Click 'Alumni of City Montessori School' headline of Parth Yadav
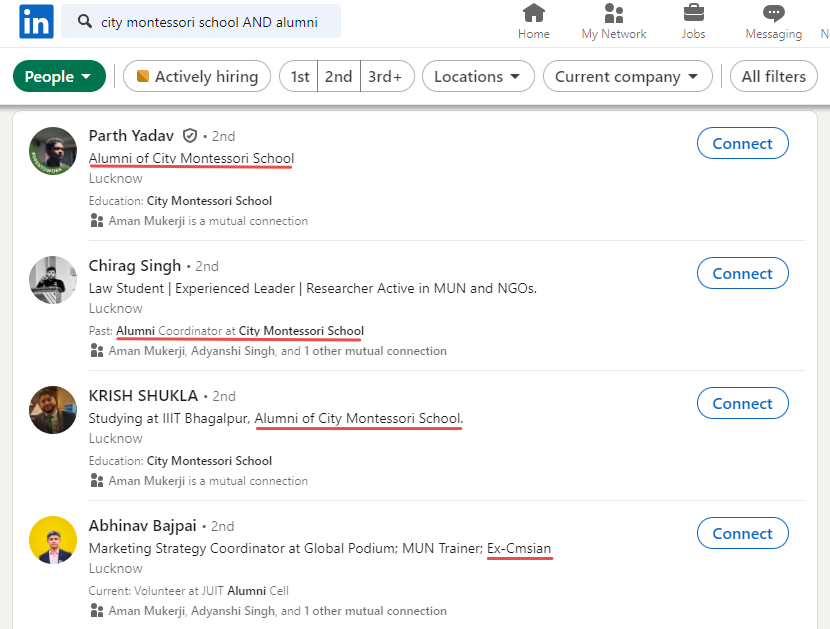Image resolution: width=830 pixels, height=629 pixels. 191,158
